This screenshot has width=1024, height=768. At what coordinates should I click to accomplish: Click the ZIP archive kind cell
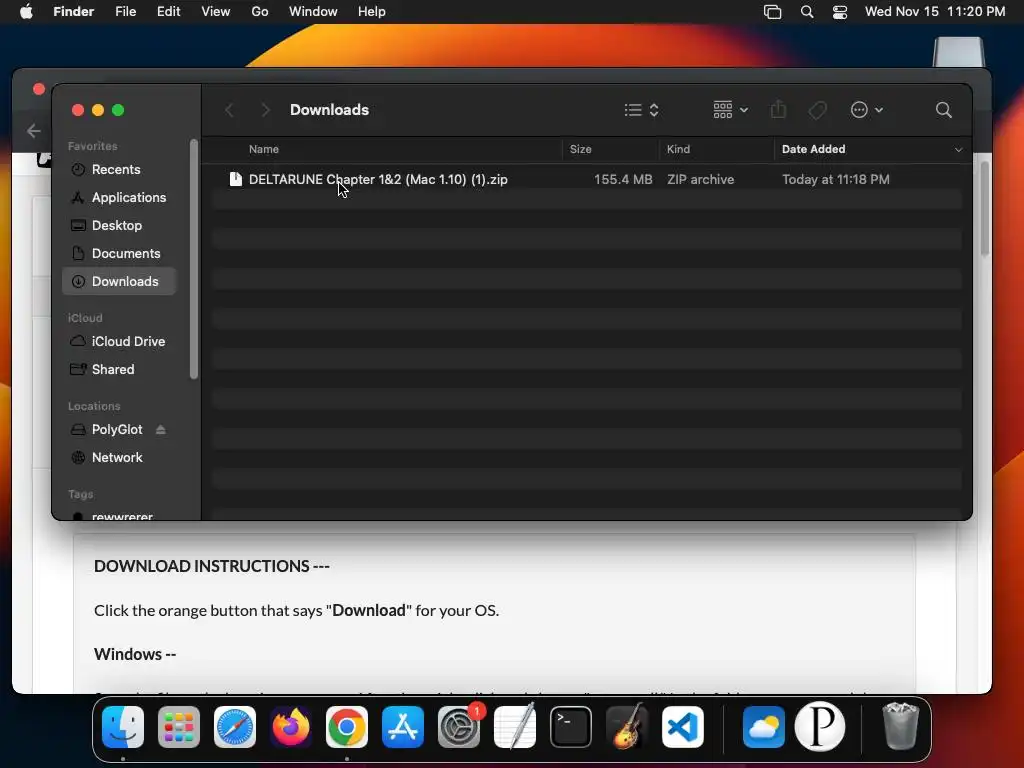(x=700, y=180)
